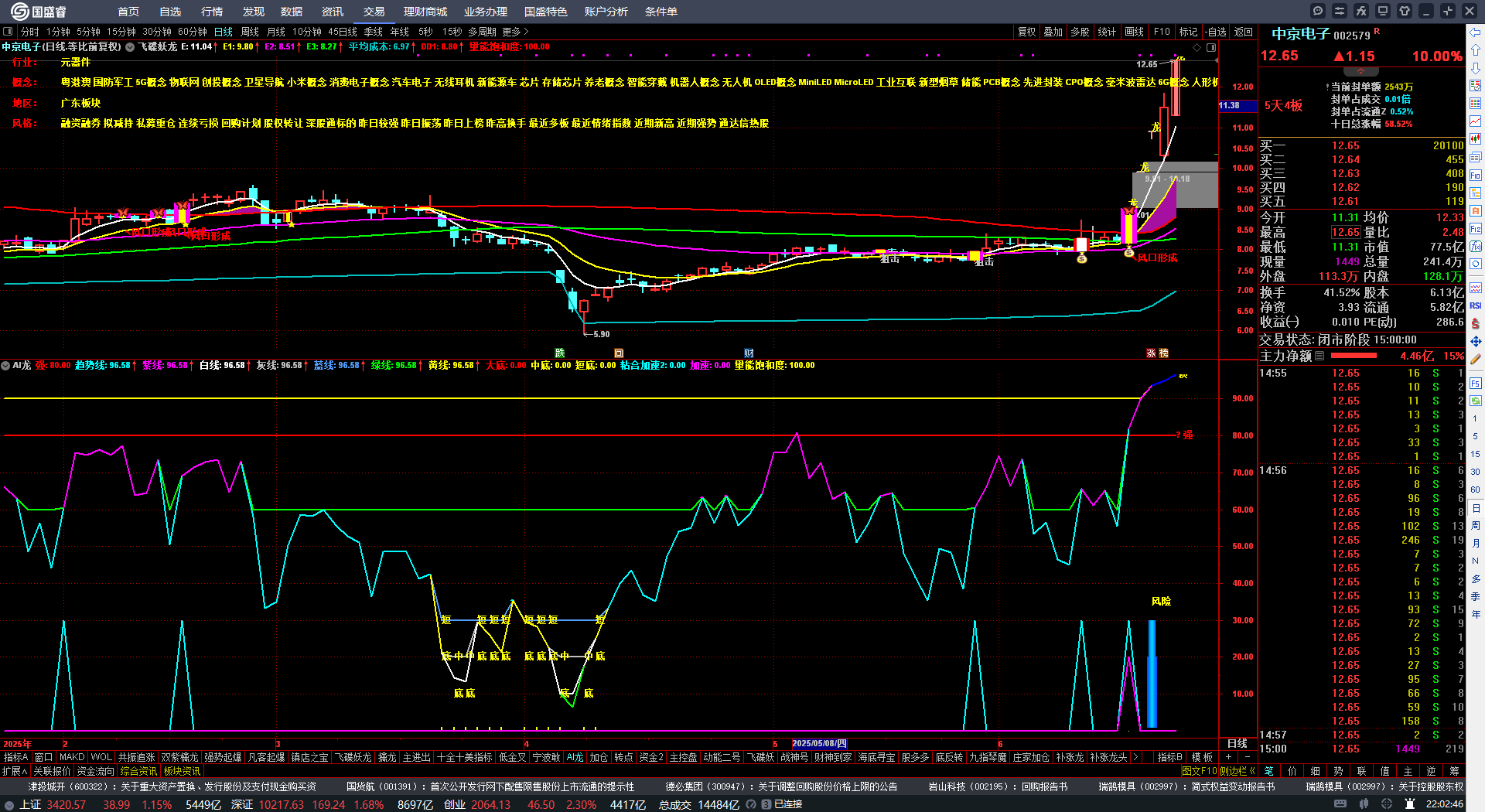Open the 指标B template selector
This screenshot has width=1485, height=812.
point(1170,757)
